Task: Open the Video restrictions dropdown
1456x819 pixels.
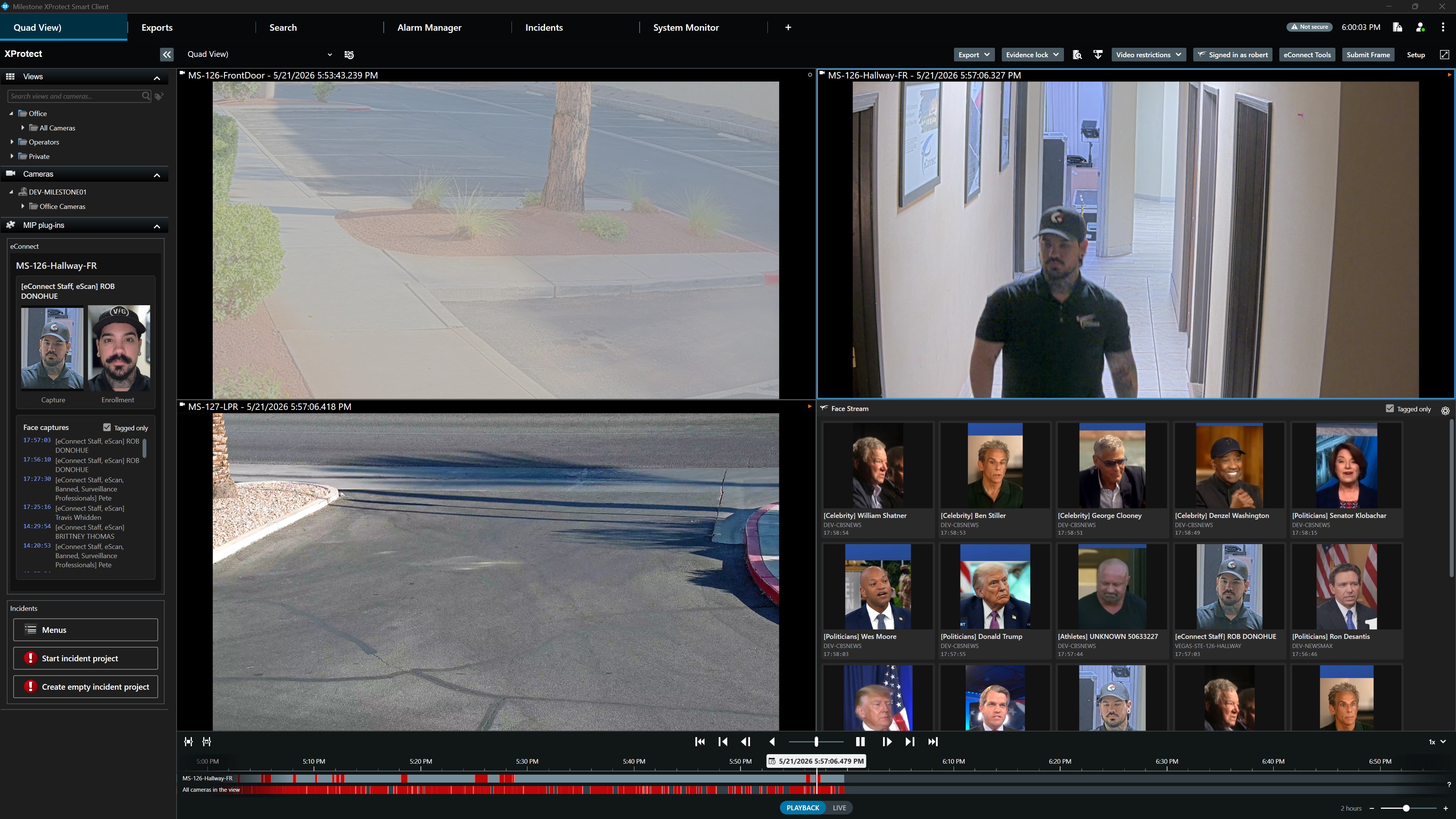Action: pyautogui.click(x=1148, y=55)
